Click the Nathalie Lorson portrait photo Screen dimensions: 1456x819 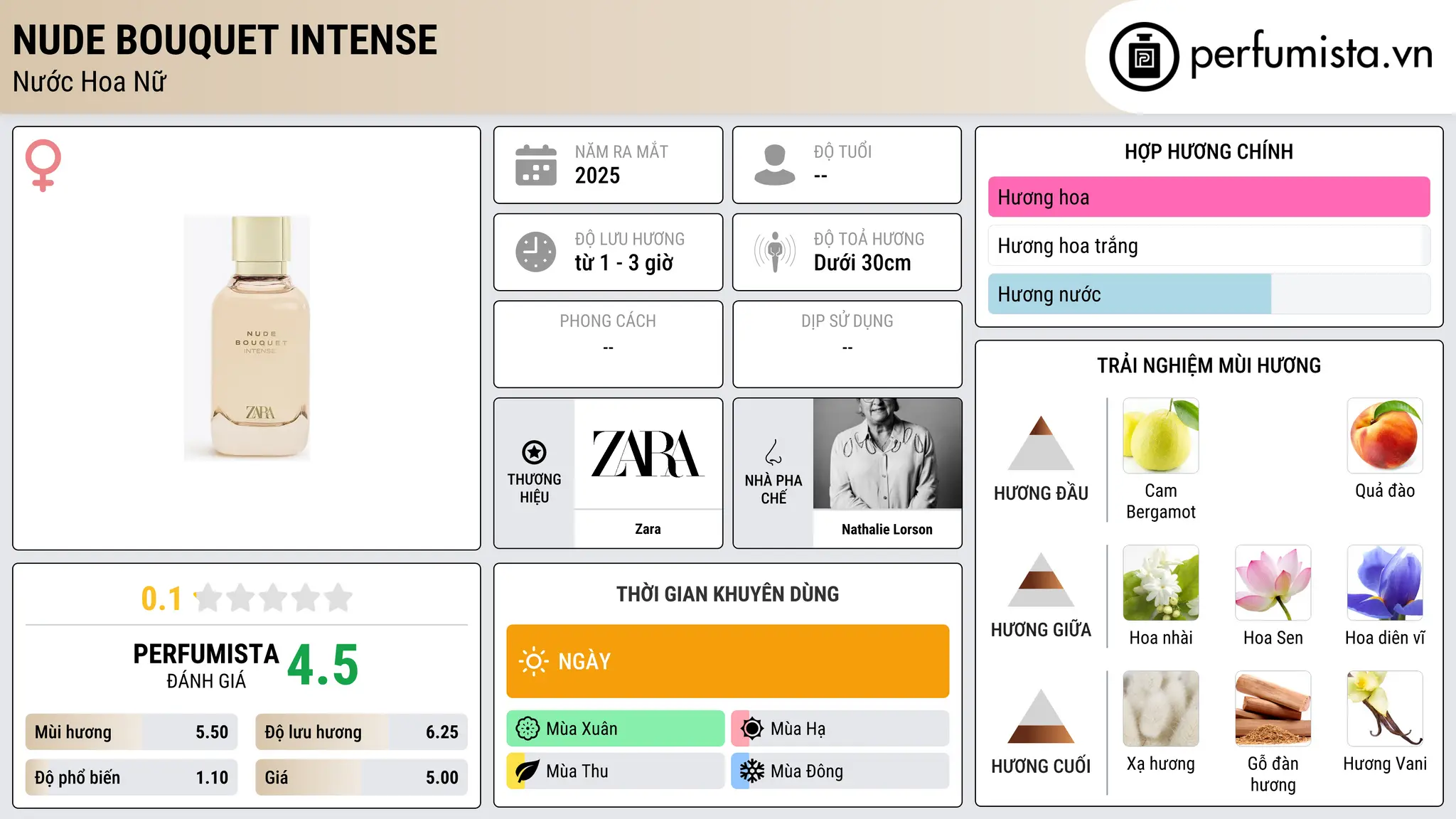pyautogui.click(x=887, y=454)
